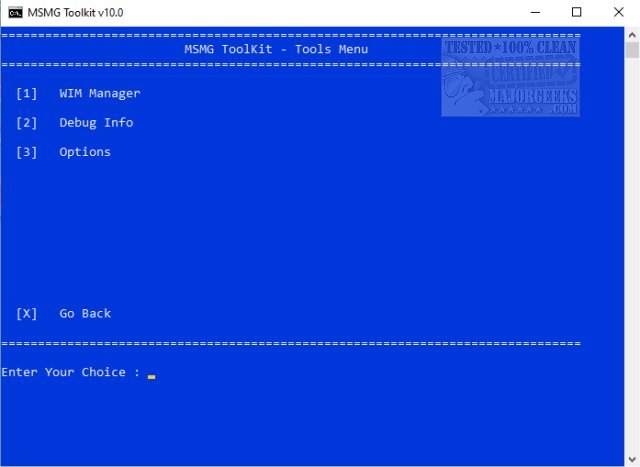The height and width of the screenshot is (467, 640).
Task: Click the scrollbar down arrow
Action: pos(632,460)
